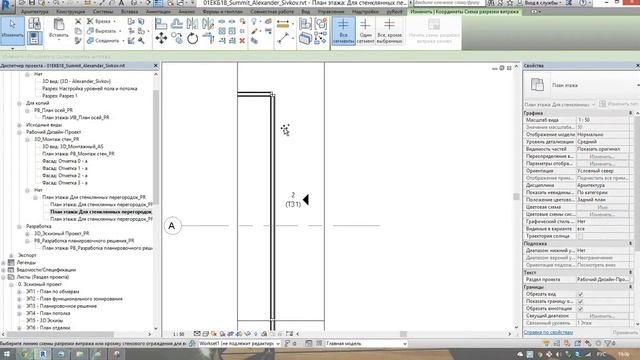Toggle the Sun Path (Траектория солнца) checkbox
Viewport: 640px width, 360px height.
click(x=580, y=236)
